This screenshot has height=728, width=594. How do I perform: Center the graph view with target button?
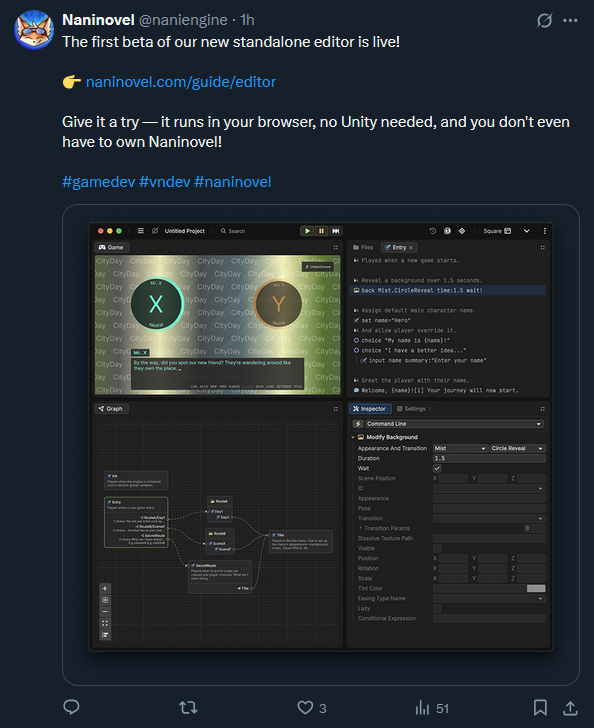point(105,600)
